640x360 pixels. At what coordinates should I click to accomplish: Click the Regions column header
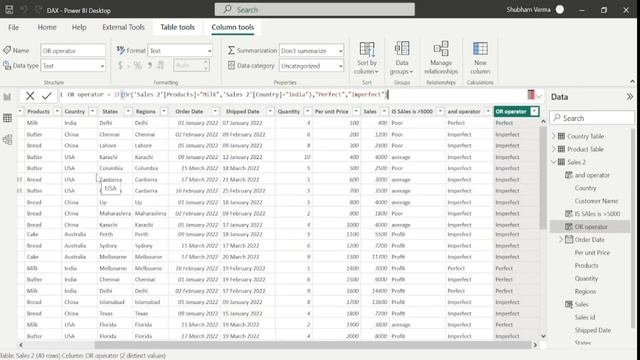tap(146, 111)
